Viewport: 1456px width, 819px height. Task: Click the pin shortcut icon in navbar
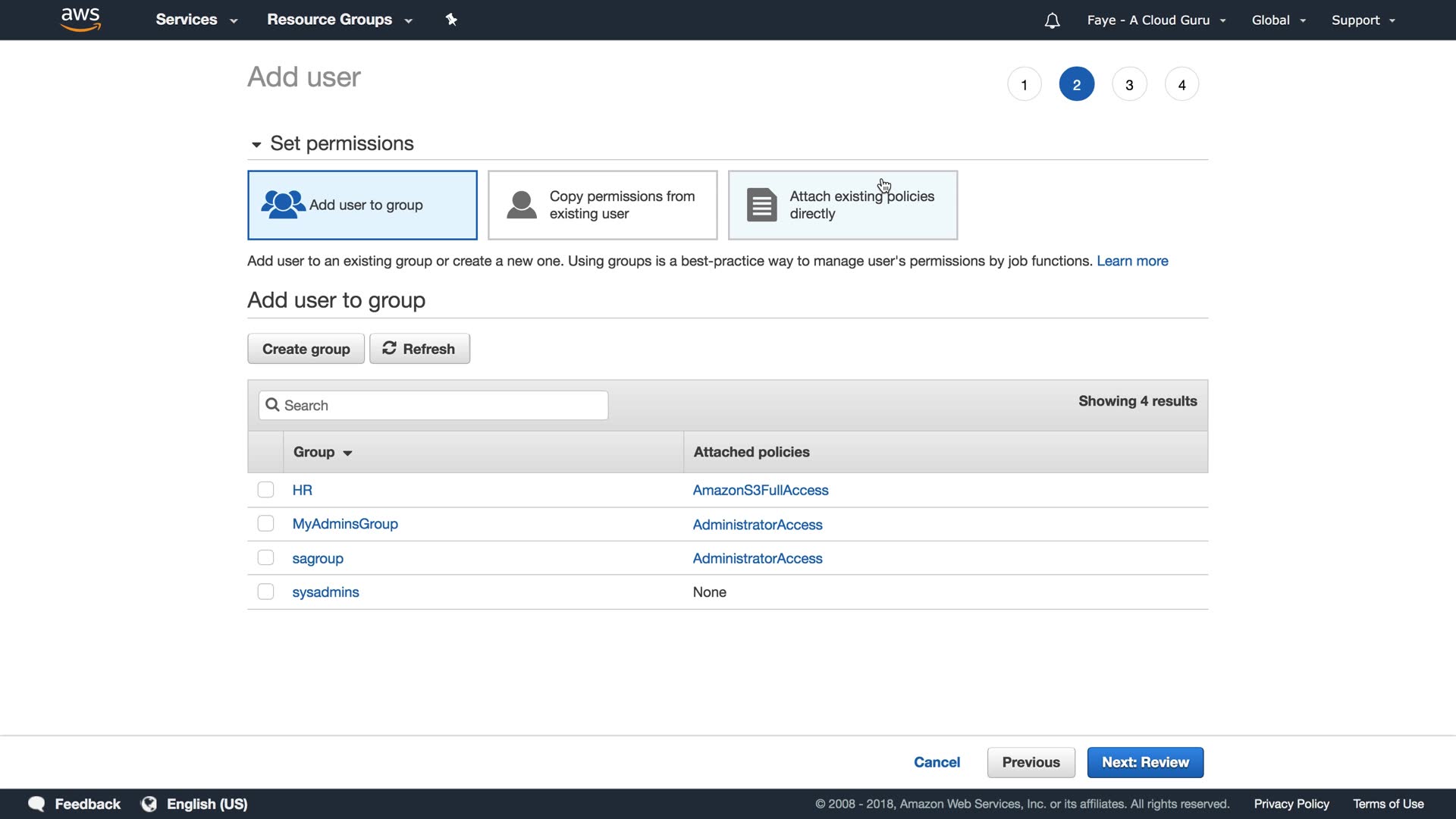click(451, 20)
